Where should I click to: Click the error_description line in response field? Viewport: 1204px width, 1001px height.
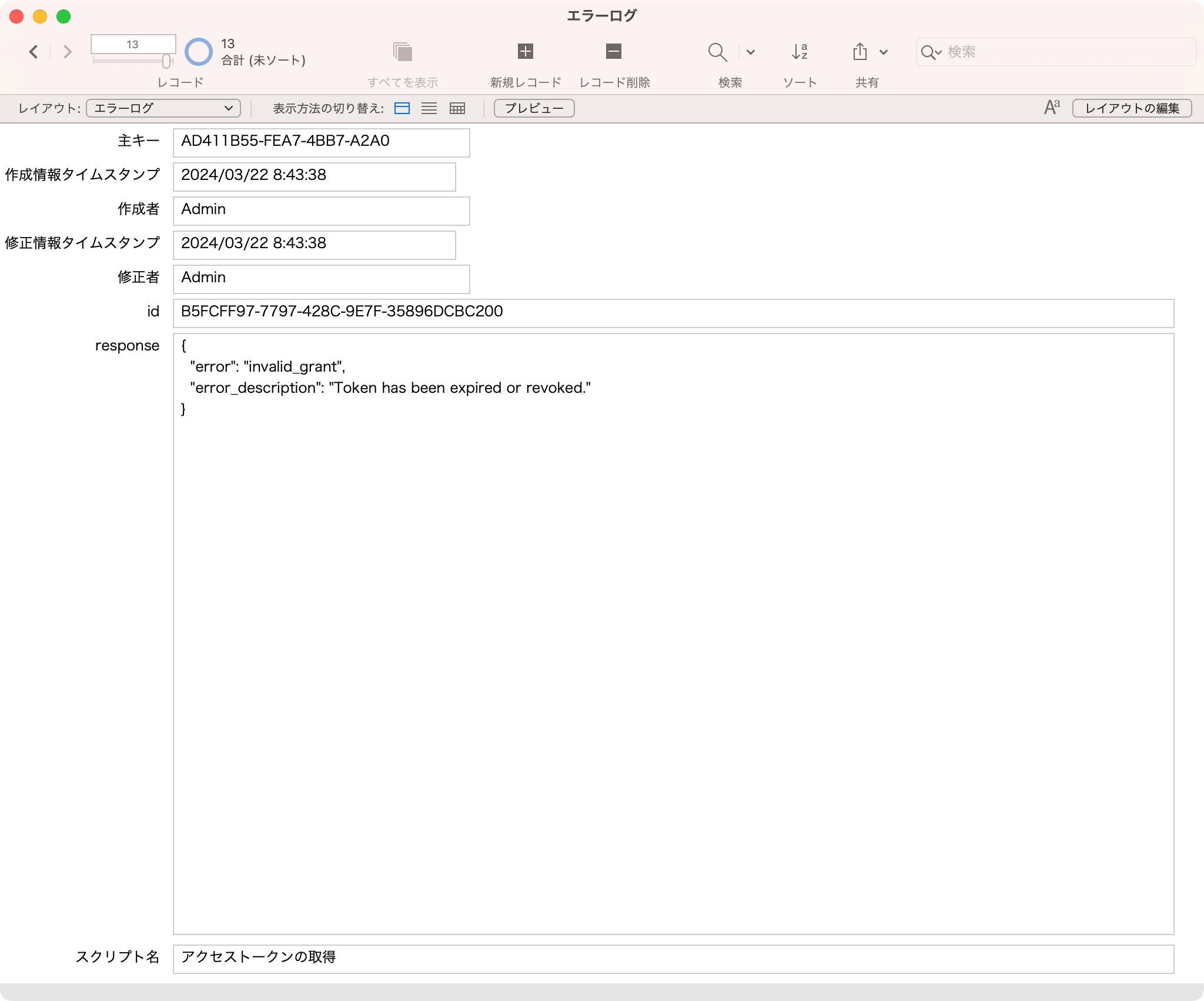[390, 388]
